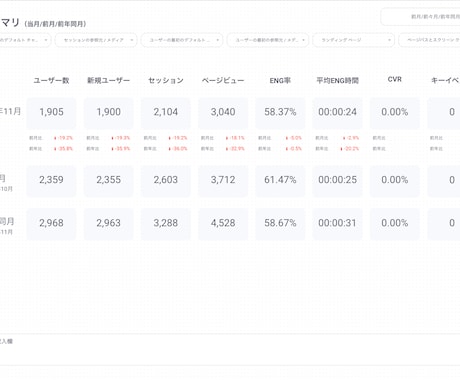This screenshot has width=460, height=380.
Task: Click the 2,968 users value
Action: tap(51, 223)
